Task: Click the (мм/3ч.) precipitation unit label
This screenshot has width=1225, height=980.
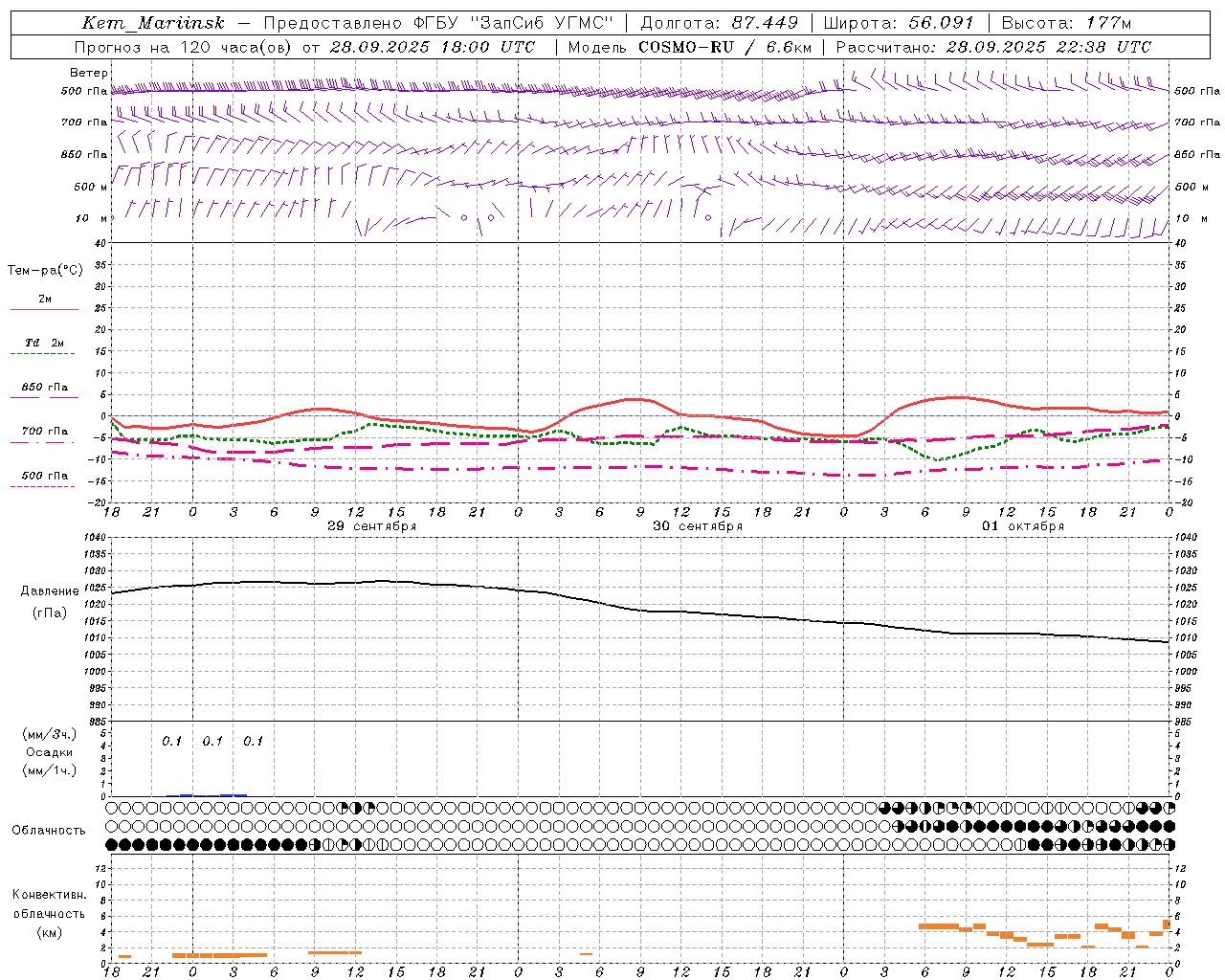Action: [x=50, y=734]
